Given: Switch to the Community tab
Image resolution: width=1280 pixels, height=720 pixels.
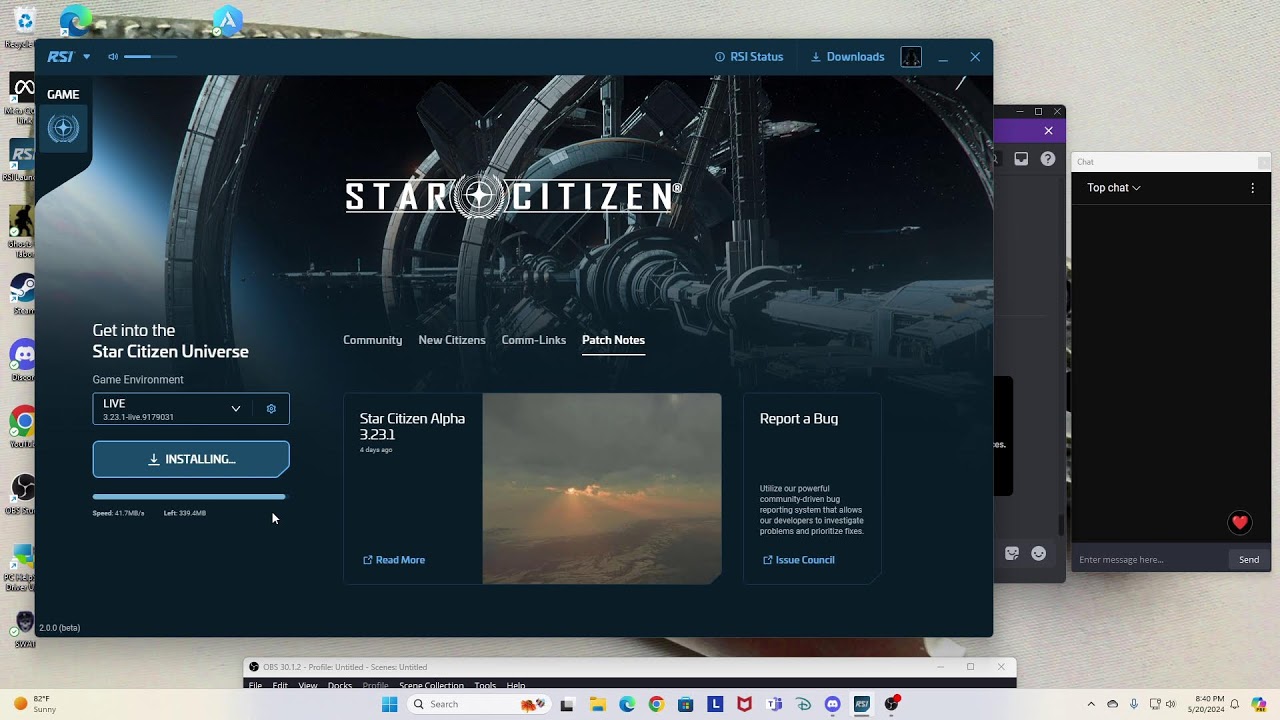Looking at the screenshot, I should pyautogui.click(x=372, y=340).
